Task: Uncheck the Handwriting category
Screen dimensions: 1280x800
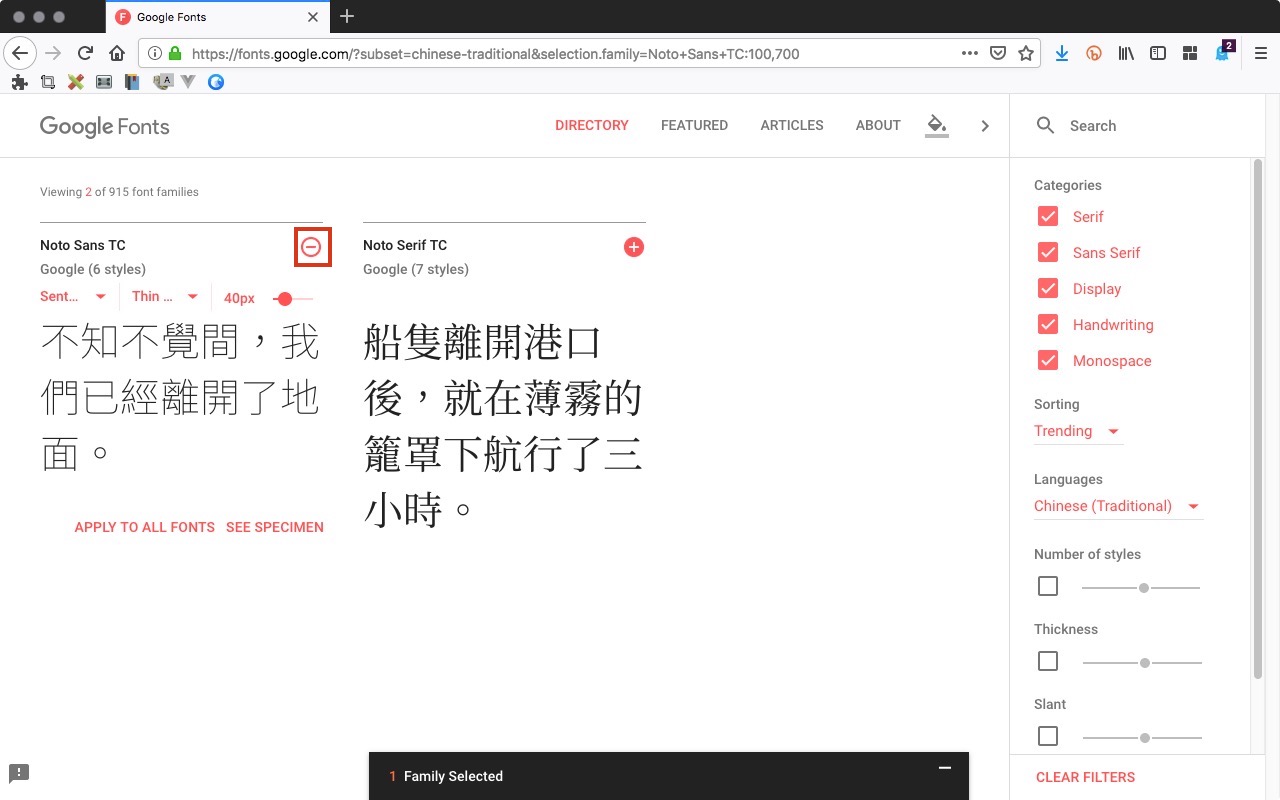Action: click(x=1047, y=325)
